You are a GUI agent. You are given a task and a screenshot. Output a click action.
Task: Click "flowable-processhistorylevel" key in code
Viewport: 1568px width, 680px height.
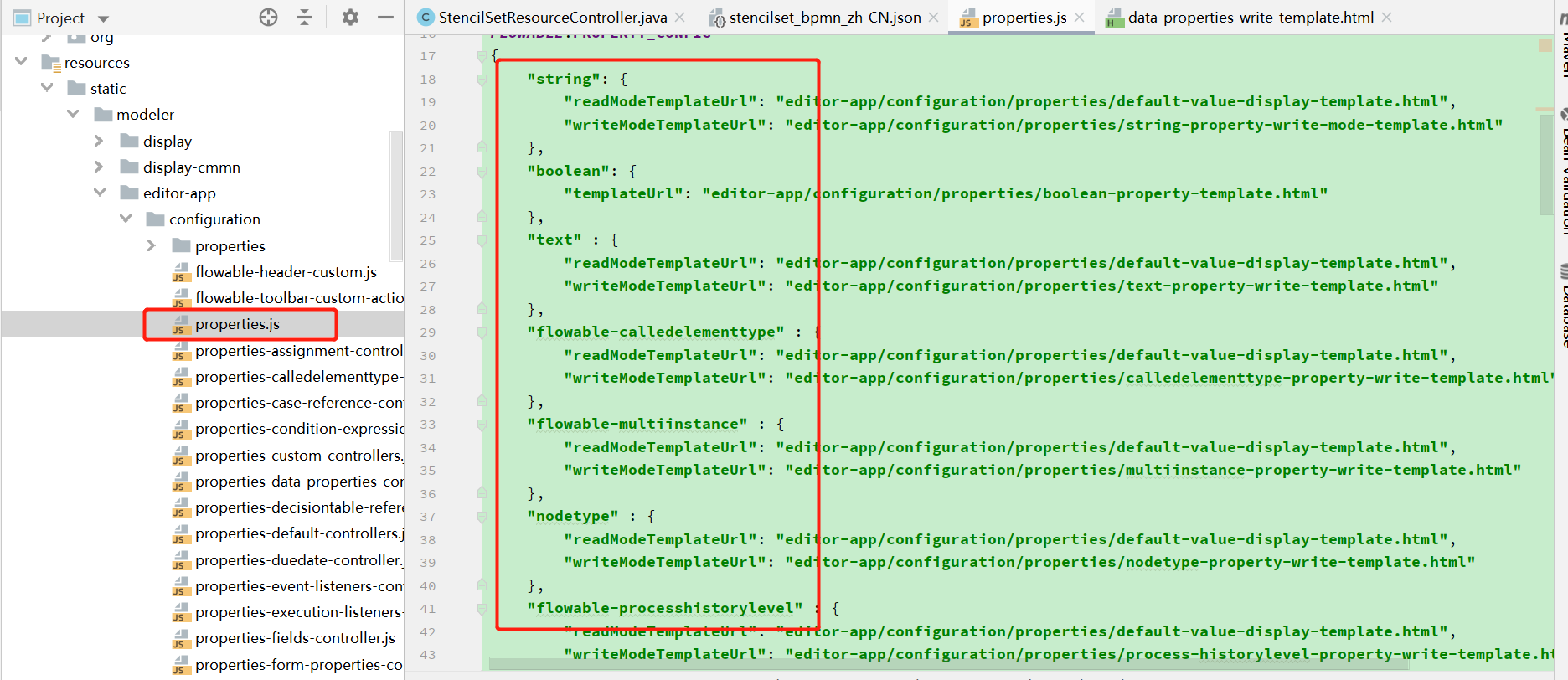(x=665, y=608)
